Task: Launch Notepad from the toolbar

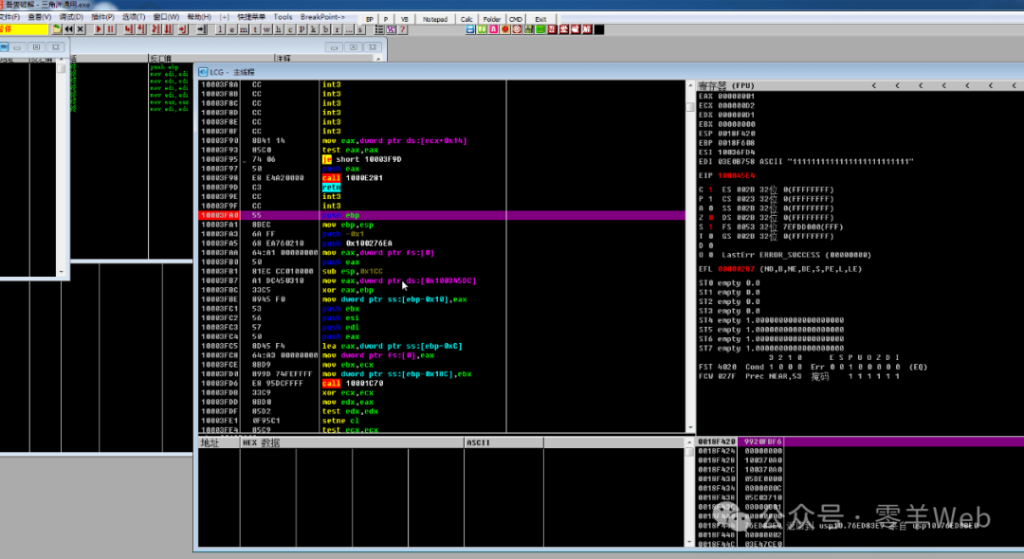Action: 435,19
